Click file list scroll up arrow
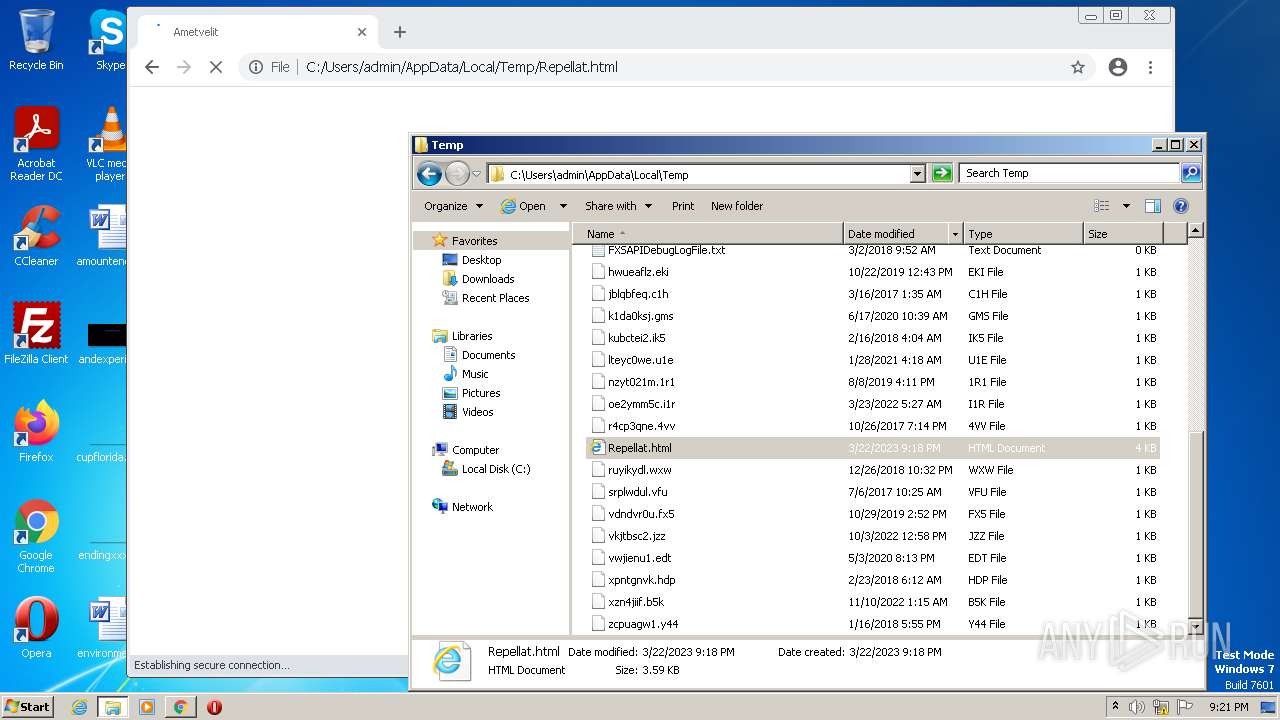 (1194, 231)
